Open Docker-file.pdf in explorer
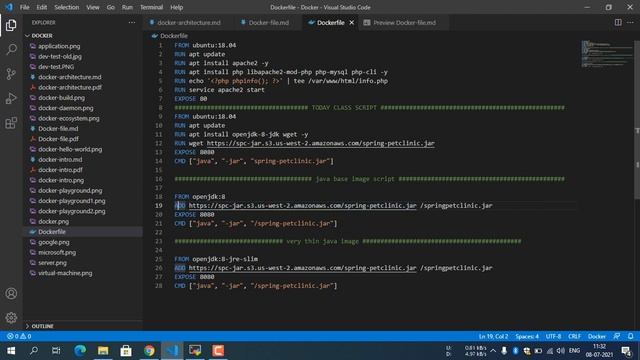Image resolution: width=640 pixels, height=360 pixels. click(58, 139)
